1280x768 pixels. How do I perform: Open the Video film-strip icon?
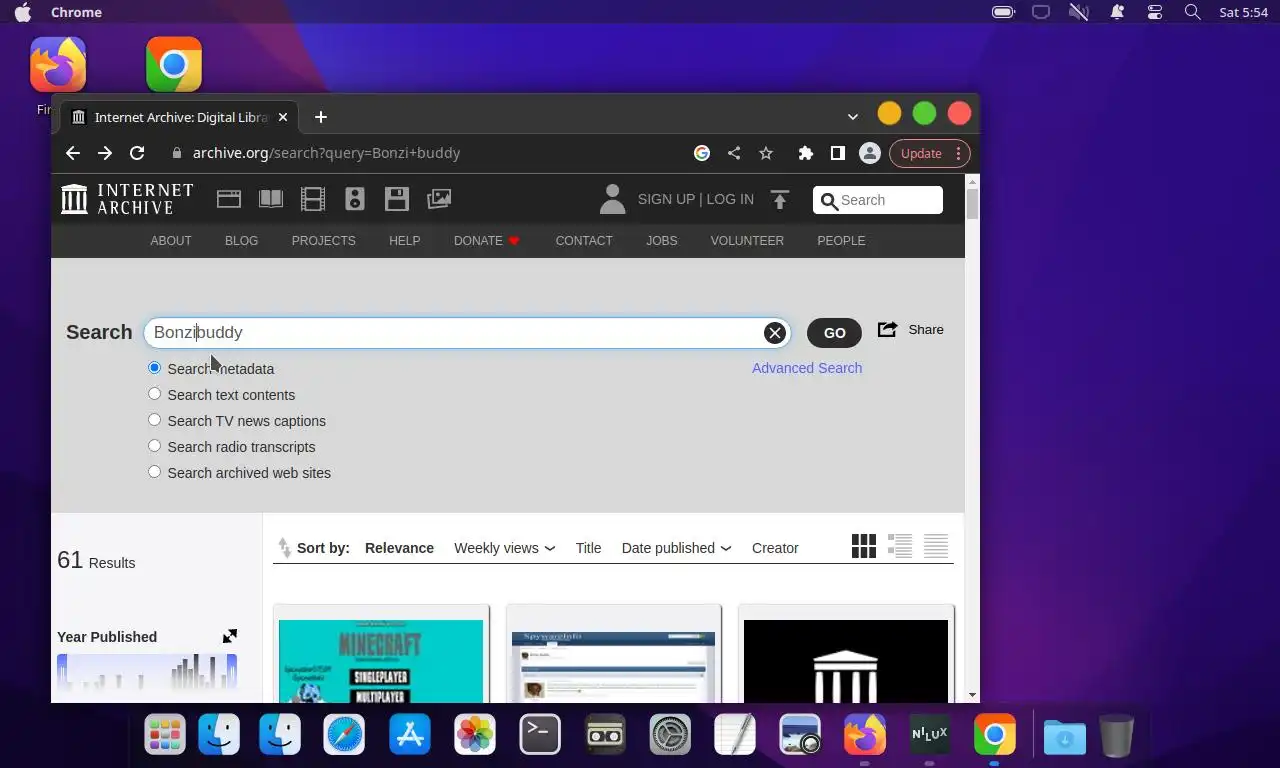click(x=313, y=199)
